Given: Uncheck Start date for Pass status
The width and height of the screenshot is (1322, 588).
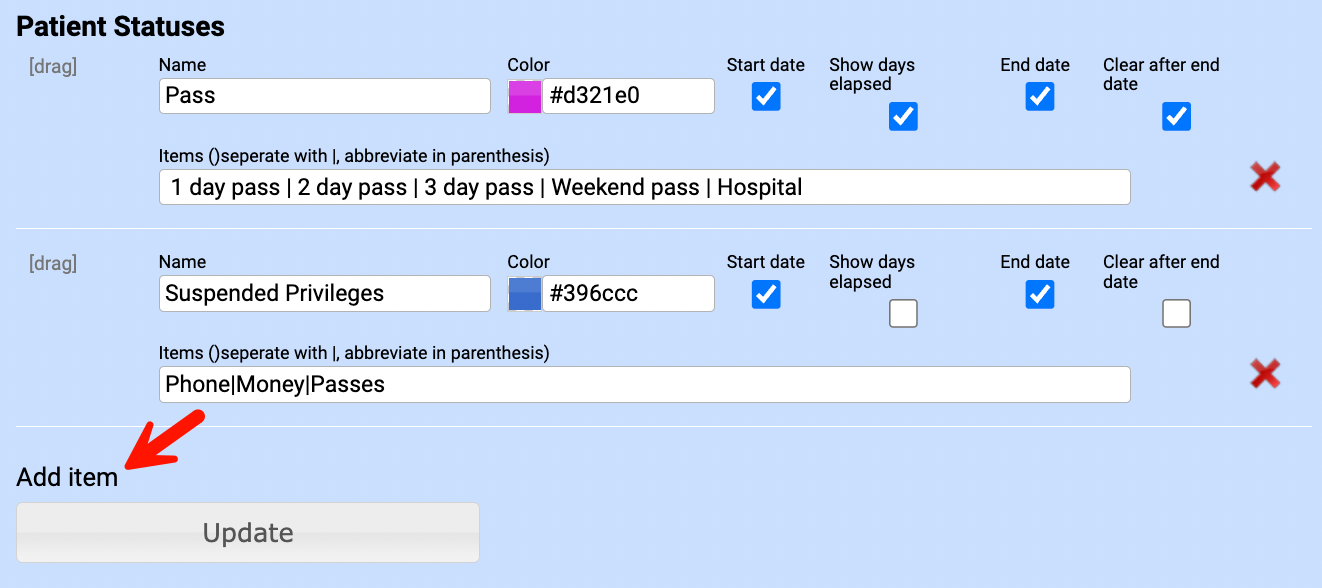Looking at the screenshot, I should pyautogui.click(x=766, y=97).
